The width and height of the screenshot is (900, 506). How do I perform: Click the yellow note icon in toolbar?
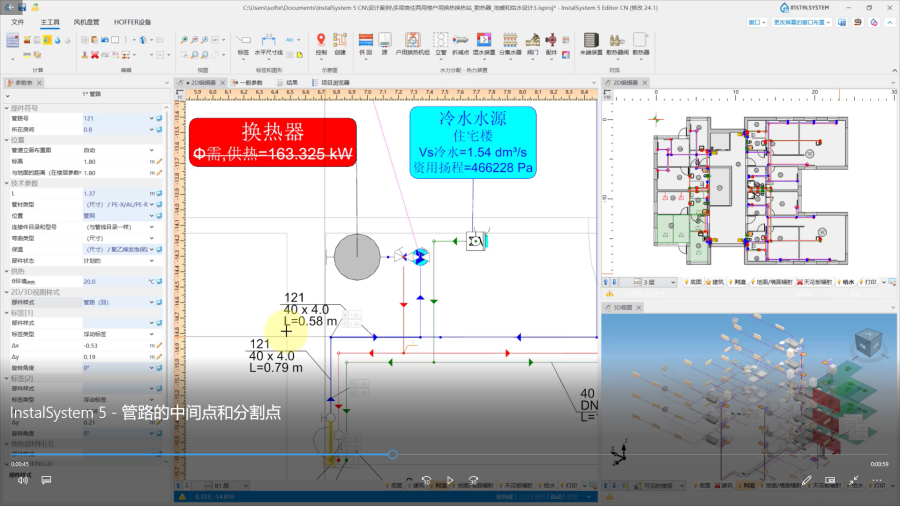click(x=300, y=55)
